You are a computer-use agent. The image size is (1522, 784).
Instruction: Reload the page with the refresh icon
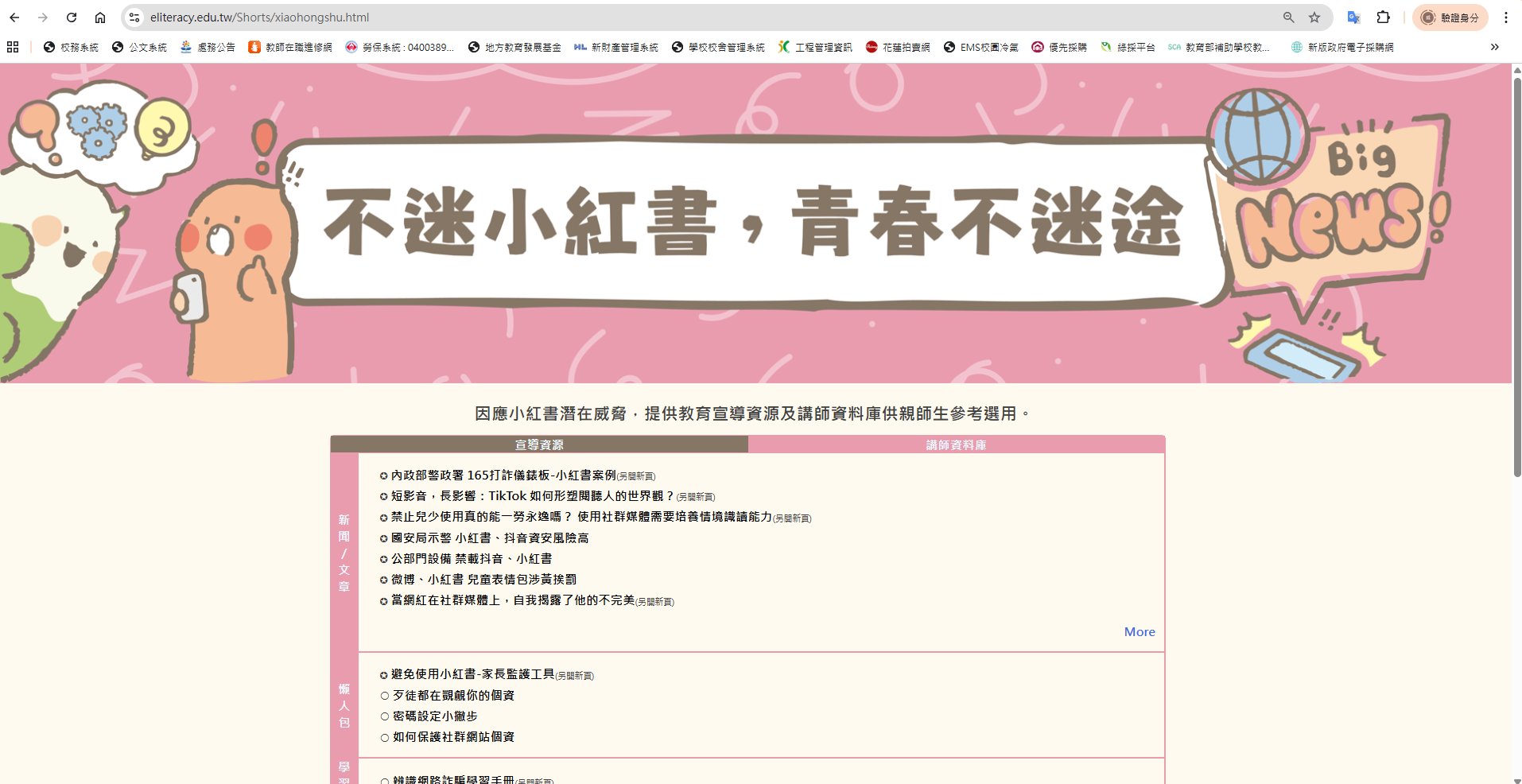pos(72,17)
